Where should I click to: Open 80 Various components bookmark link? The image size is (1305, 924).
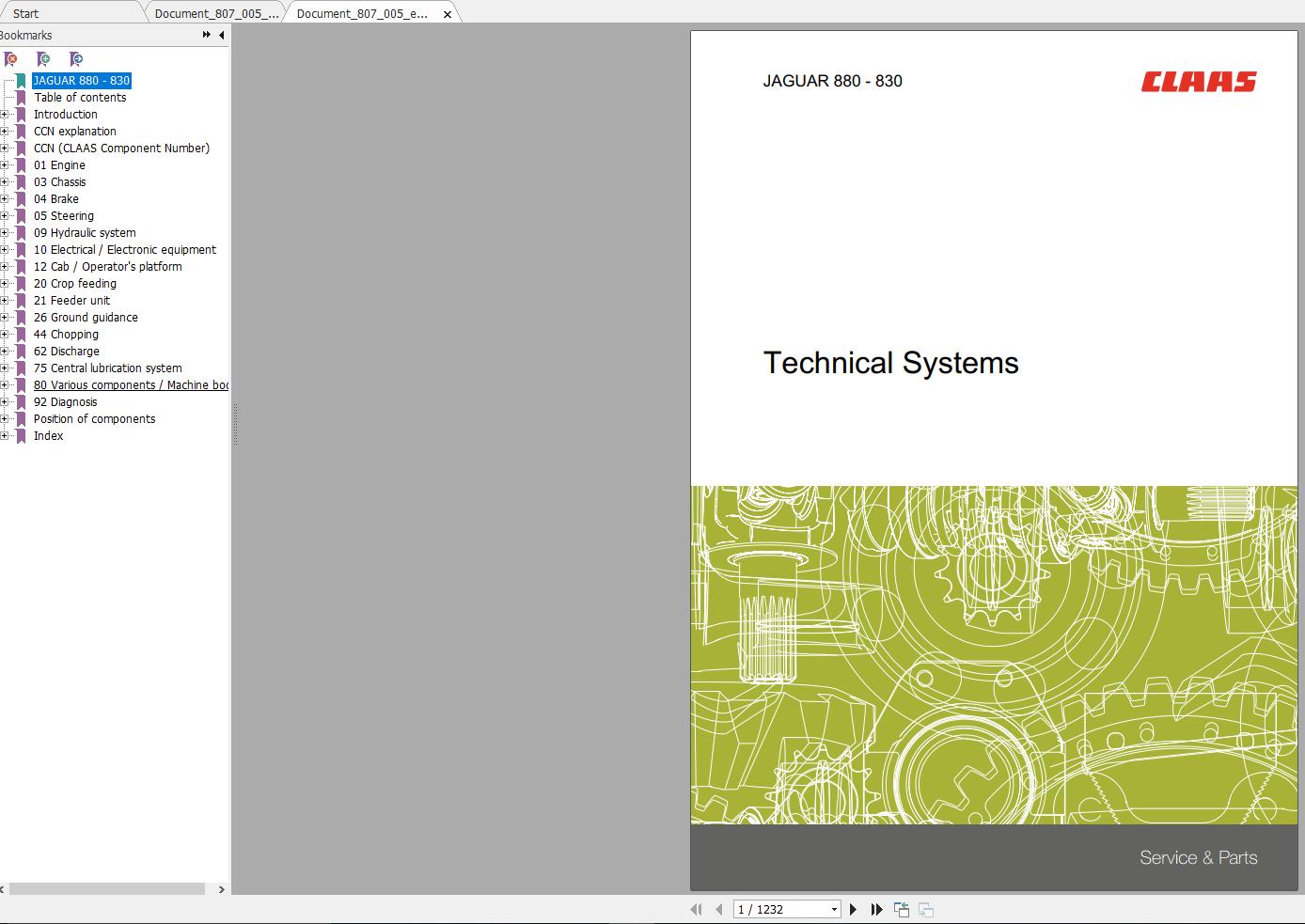[131, 385]
